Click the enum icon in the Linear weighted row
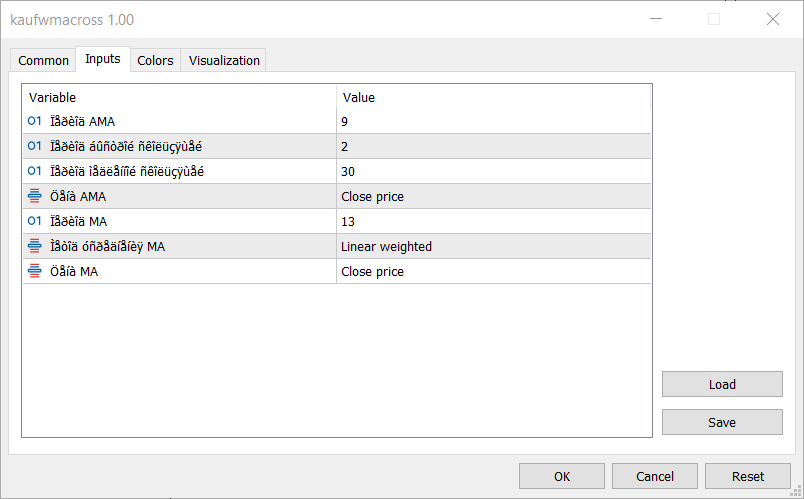The height and width of the screenshot is (499, 804). coord(35,247)
